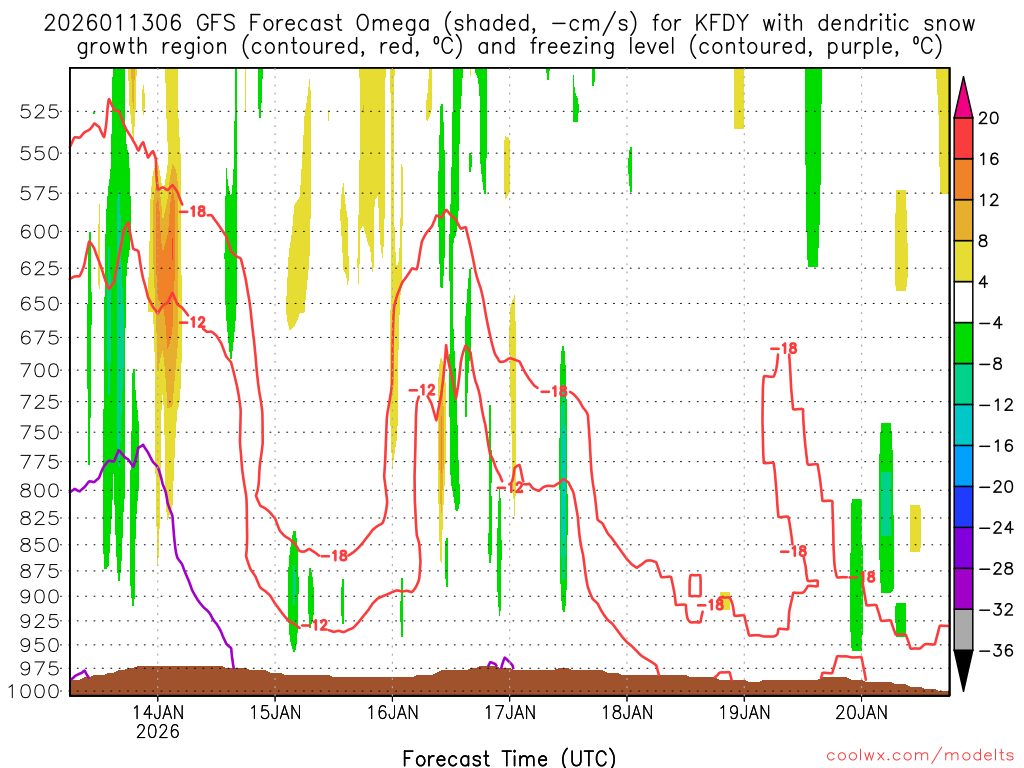This screenshot has width=1024, height=768.
Task: Click the 12 value on the color bar scale
Action: point(988,200)
